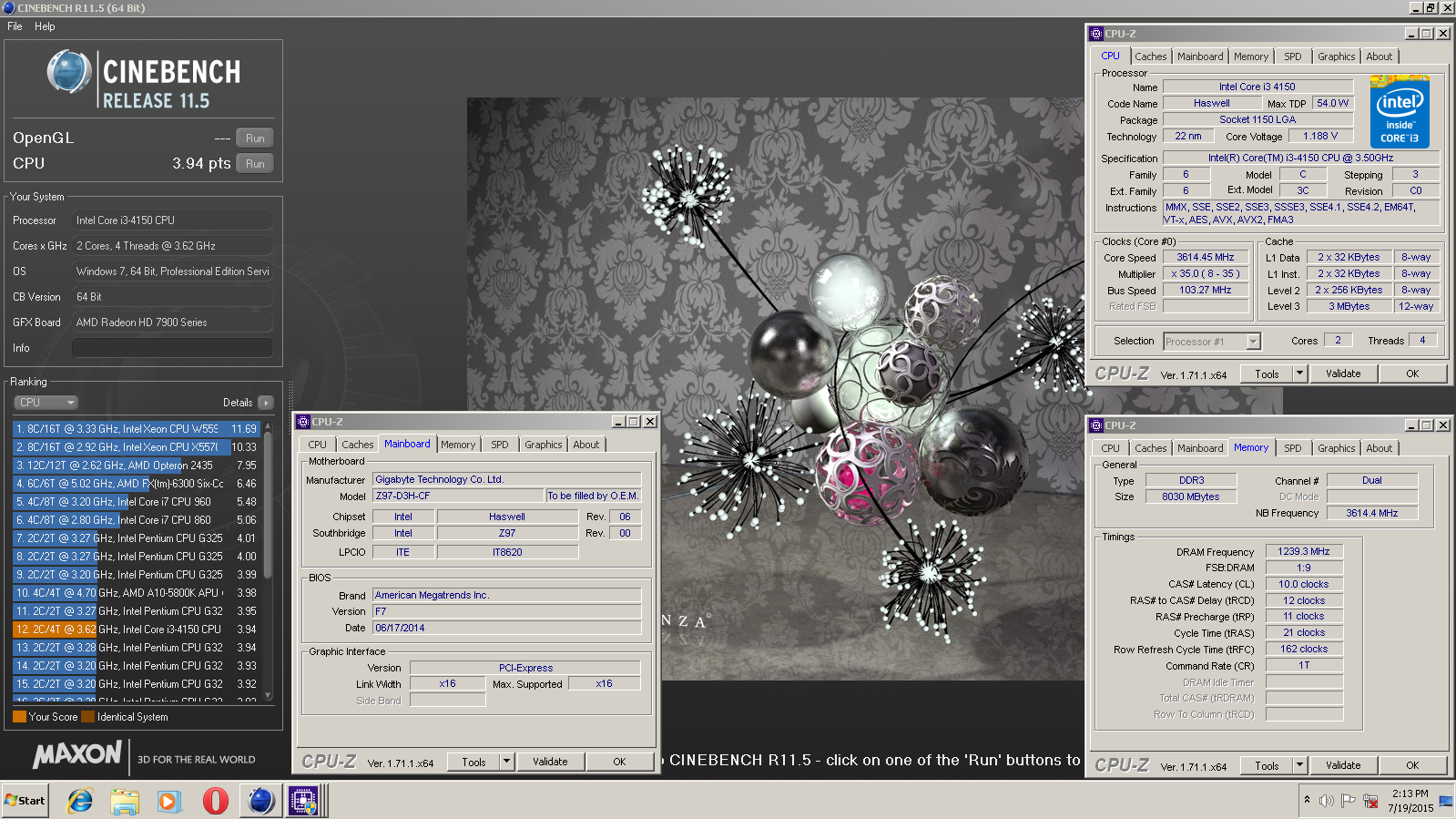
Task: Click the clock showing 2:13 PM
Action: tap(1410, 793)
